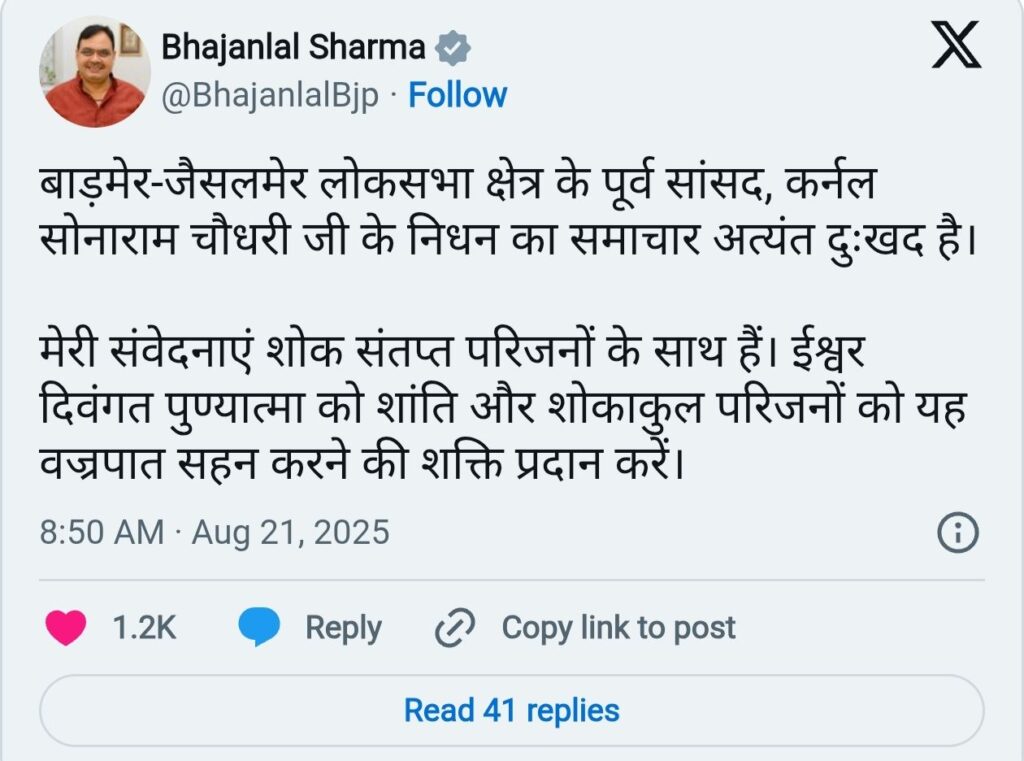Click the chain link copy icon
The height and width of the screenshot is (761, 1024).
tap(455, 628)
